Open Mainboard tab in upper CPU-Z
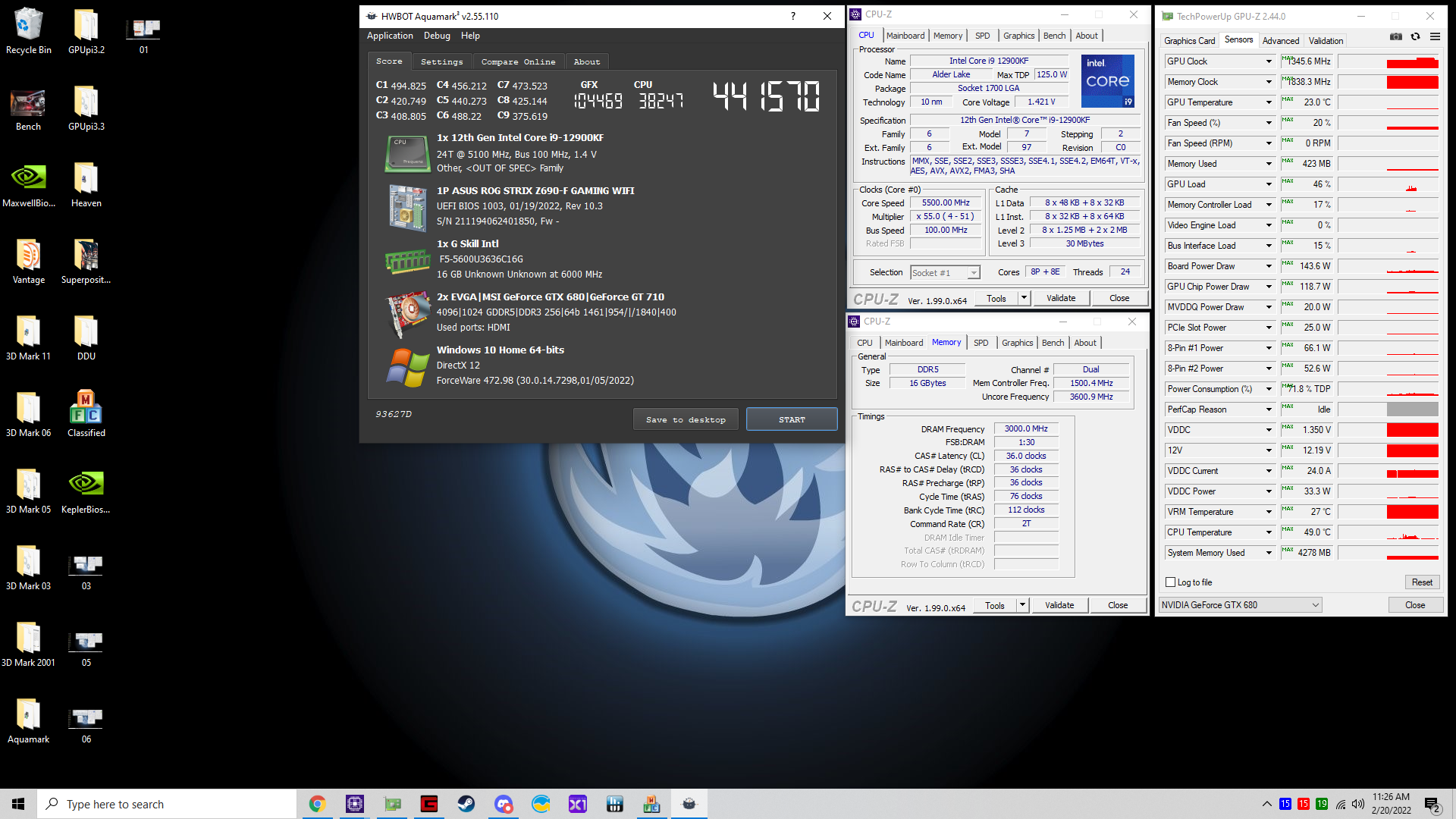The width and height of the screenshot is (1456, 819). (905, 36)
